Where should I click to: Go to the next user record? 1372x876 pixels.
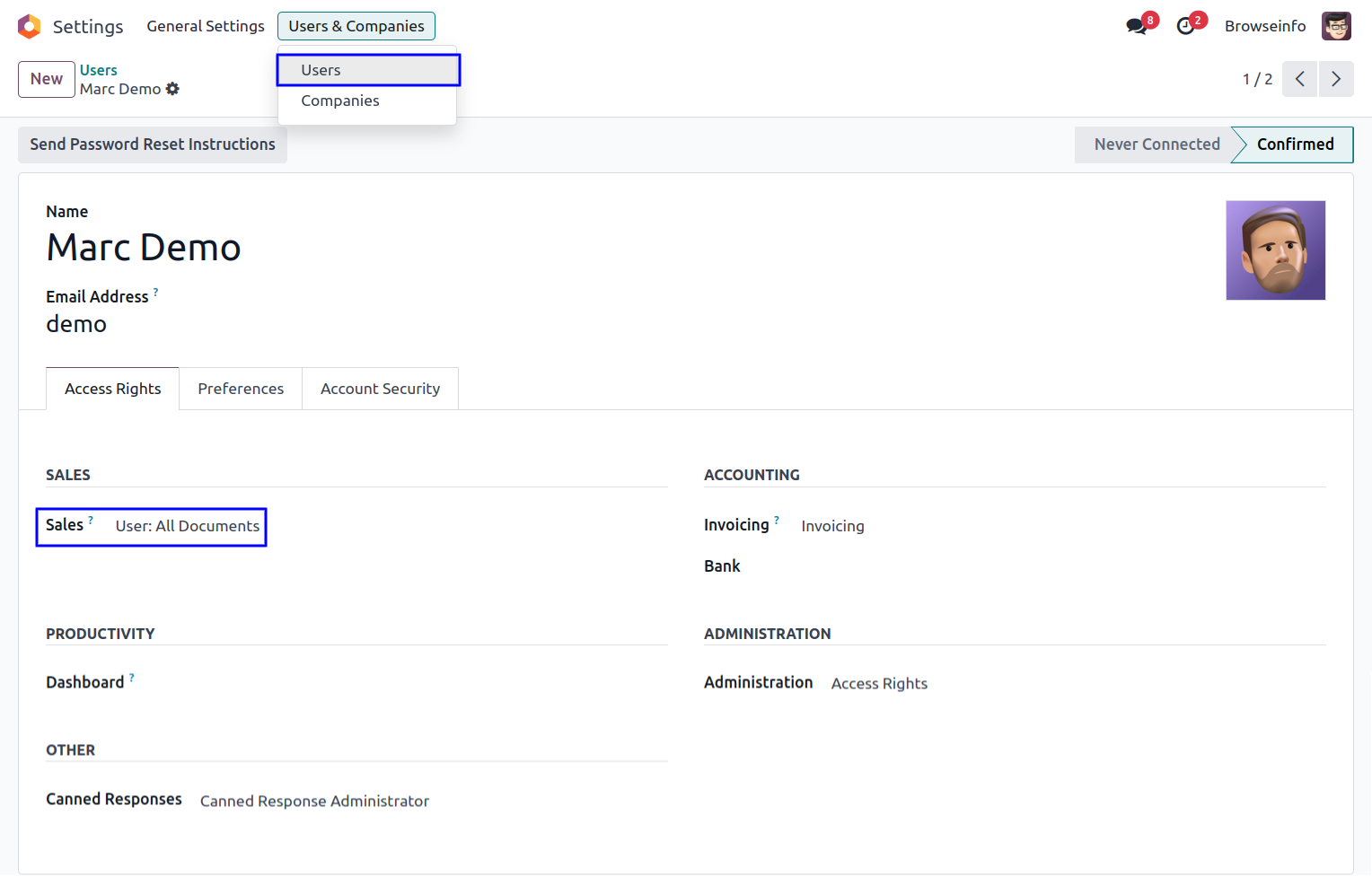[x=1336, y=79]
